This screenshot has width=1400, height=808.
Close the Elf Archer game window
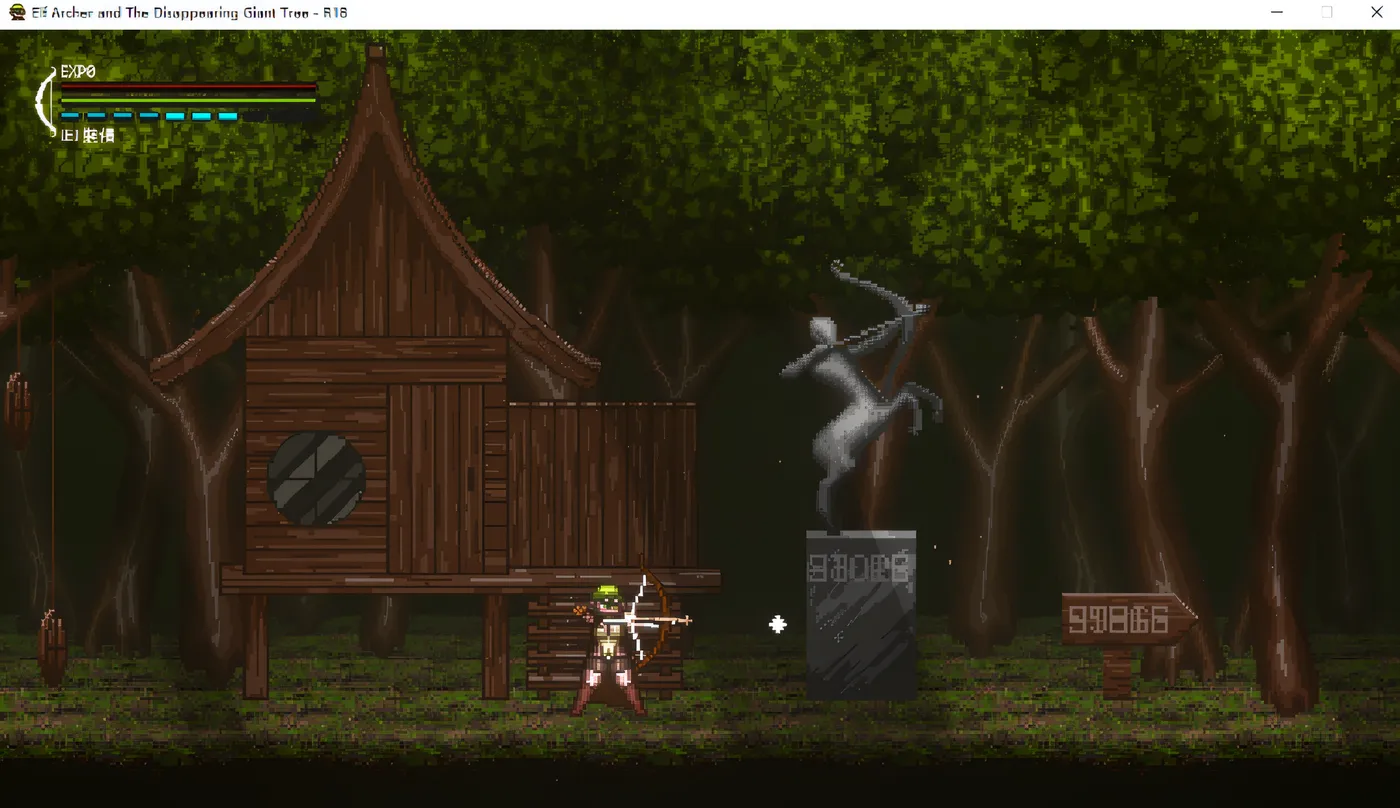coord(1376,13)
